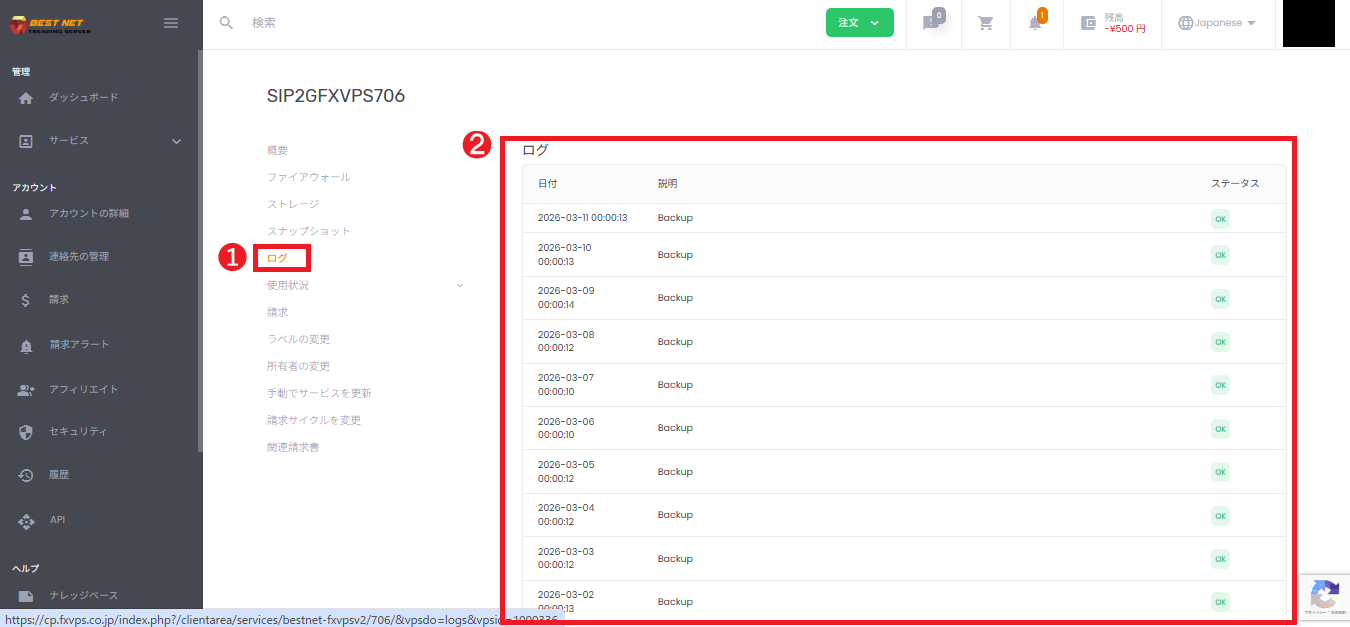
Task: Select the ログ menu item
Action: click(278, 258)
